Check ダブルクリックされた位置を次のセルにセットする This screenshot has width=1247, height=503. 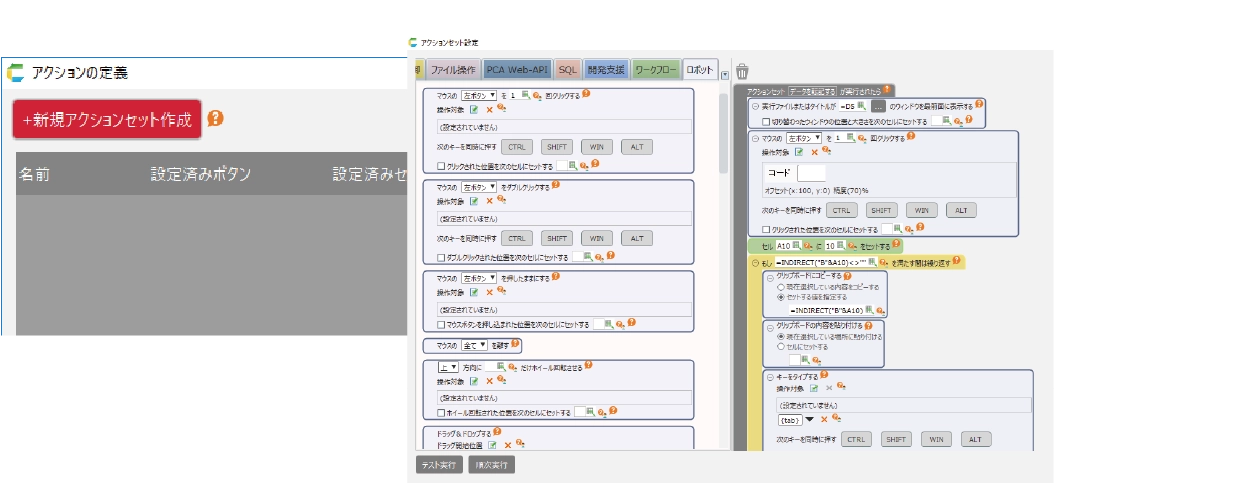click(441, 257)
